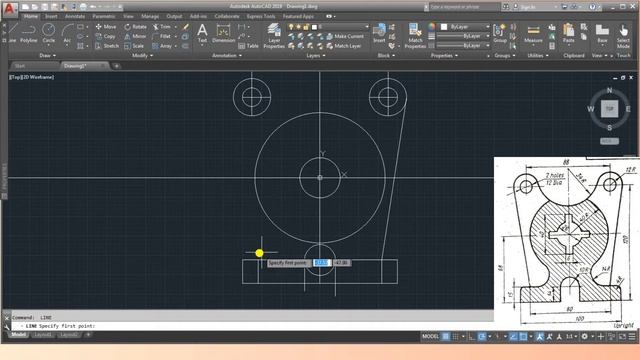
Task: Click the ViewCube TOP face
Action: tap(609, 109)
